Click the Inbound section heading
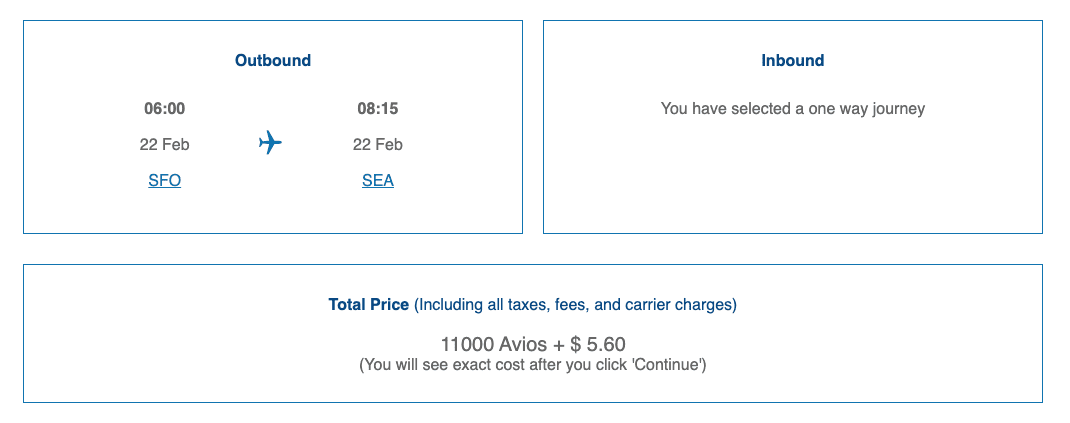The width and height of the screenshot is (1070, 423). (793, 61)
